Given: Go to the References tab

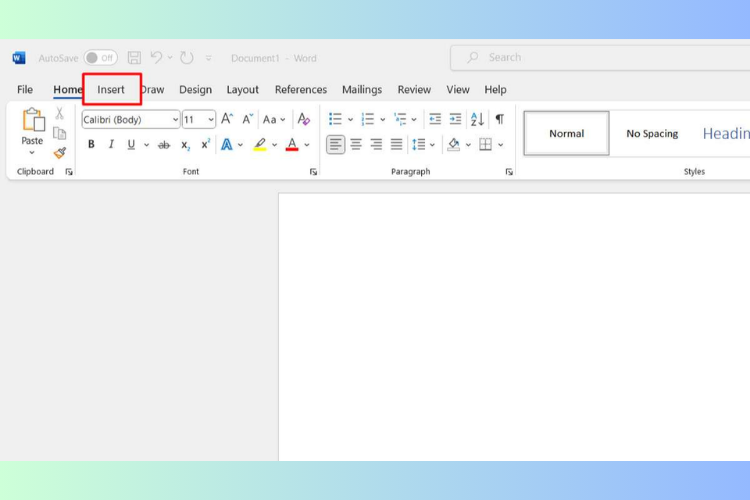Looking at the screenshot, I should 301,89.
